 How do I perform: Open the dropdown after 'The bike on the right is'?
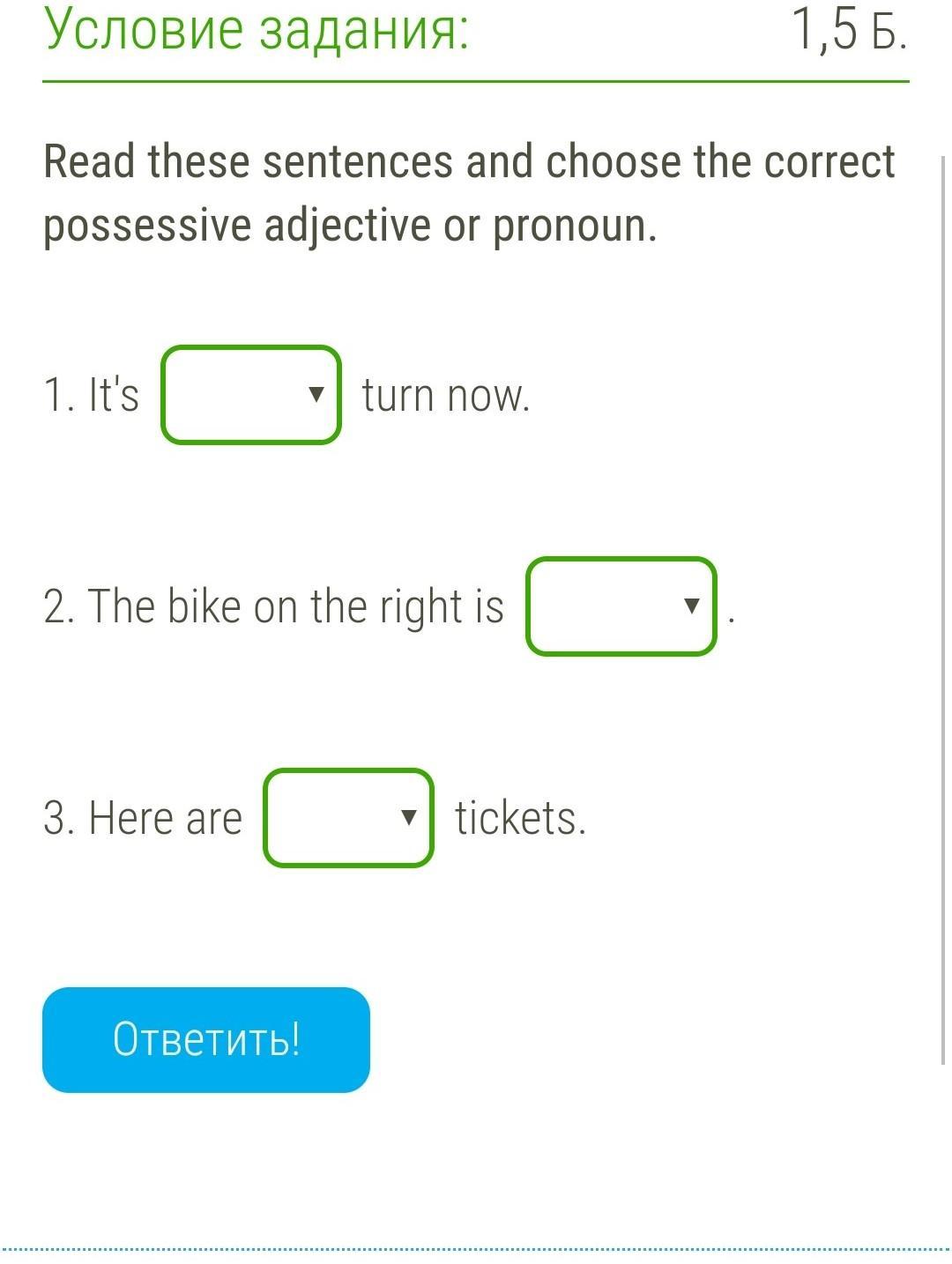(x=621, y=606)
